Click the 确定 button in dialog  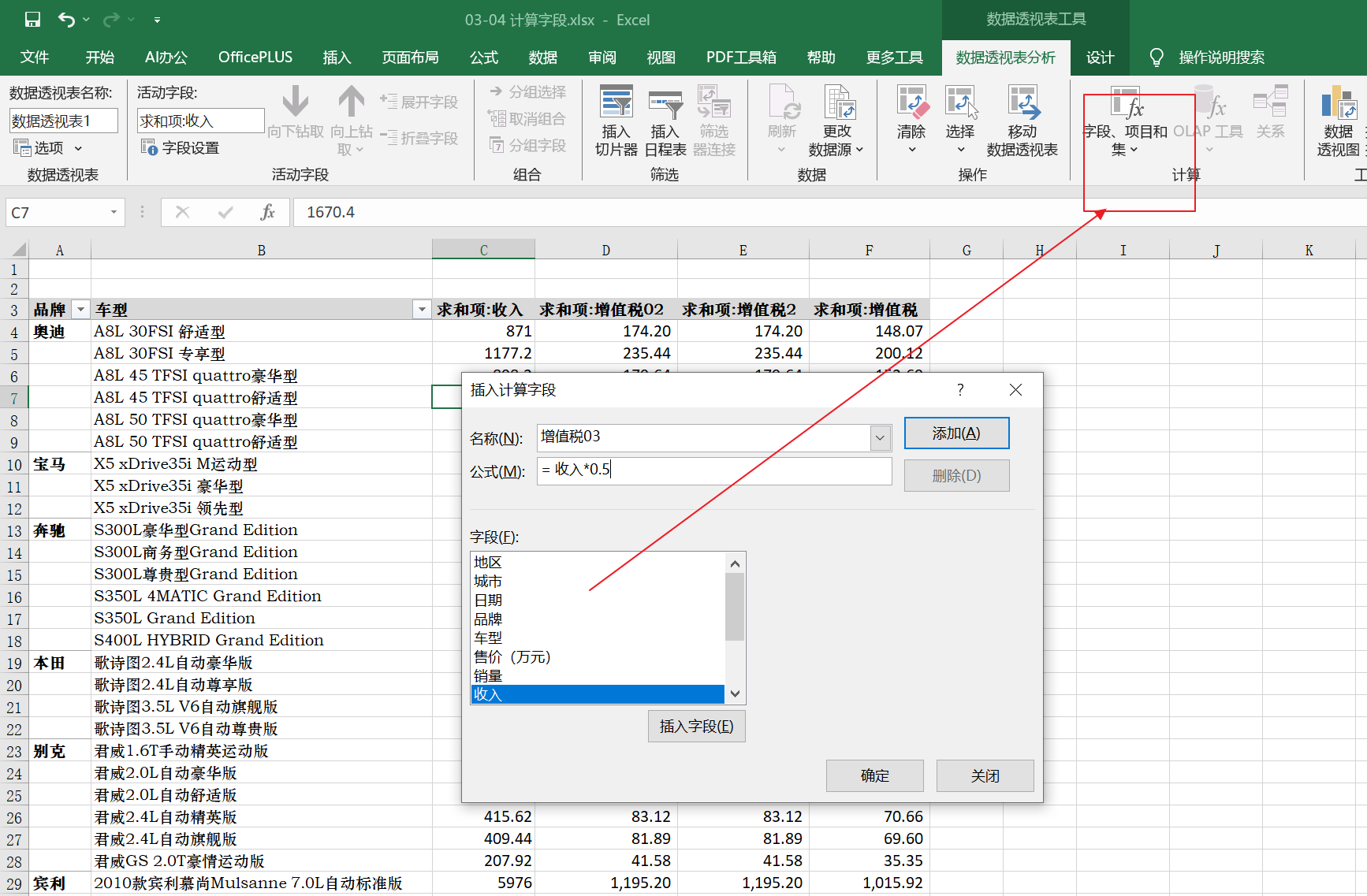pyautogui.click(x=874, y=775)
